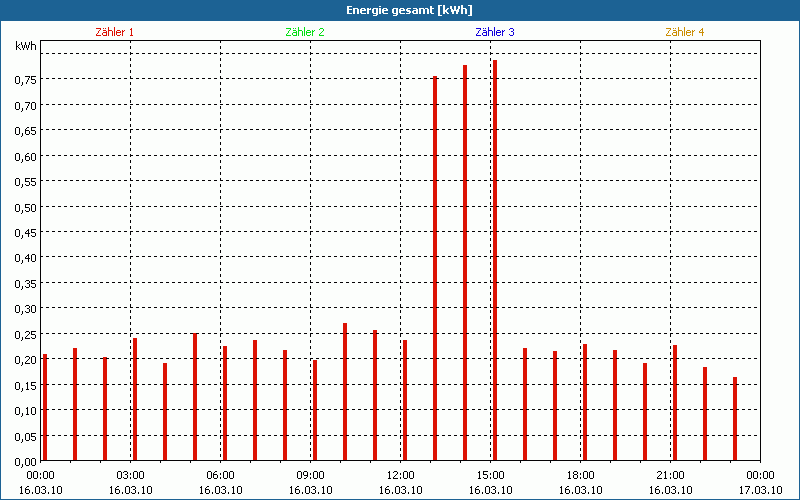Click the 0,10 y-axis label

tap(26, 411)
